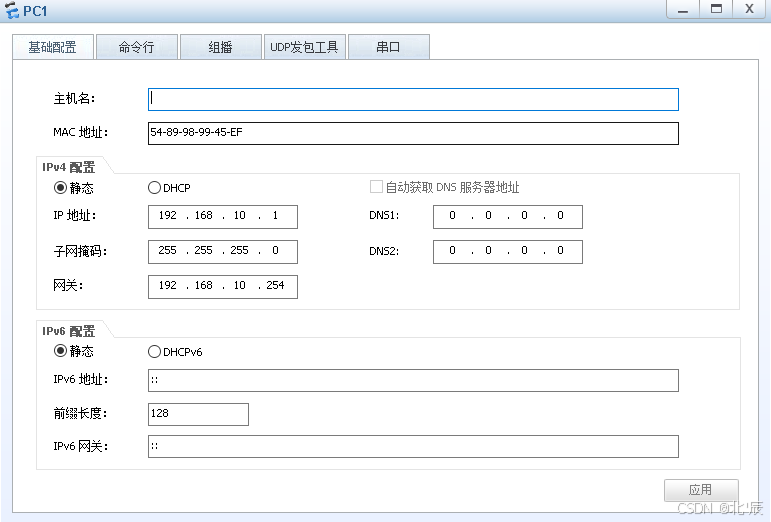Focus the 主机名 input field
The image size is (771, 522).
[x=413, y=99]
